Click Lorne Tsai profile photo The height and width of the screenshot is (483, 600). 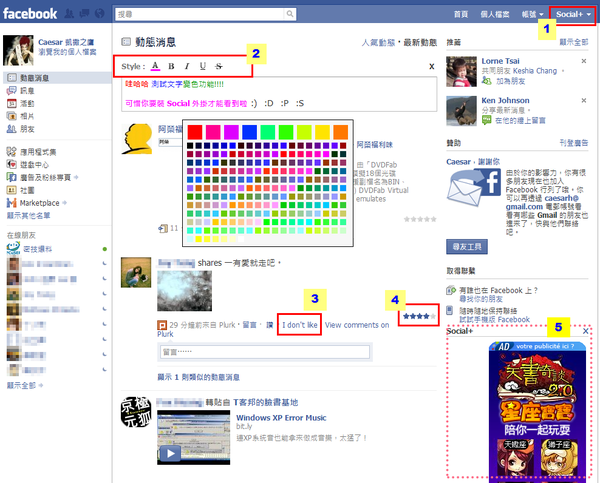[461, 72]
